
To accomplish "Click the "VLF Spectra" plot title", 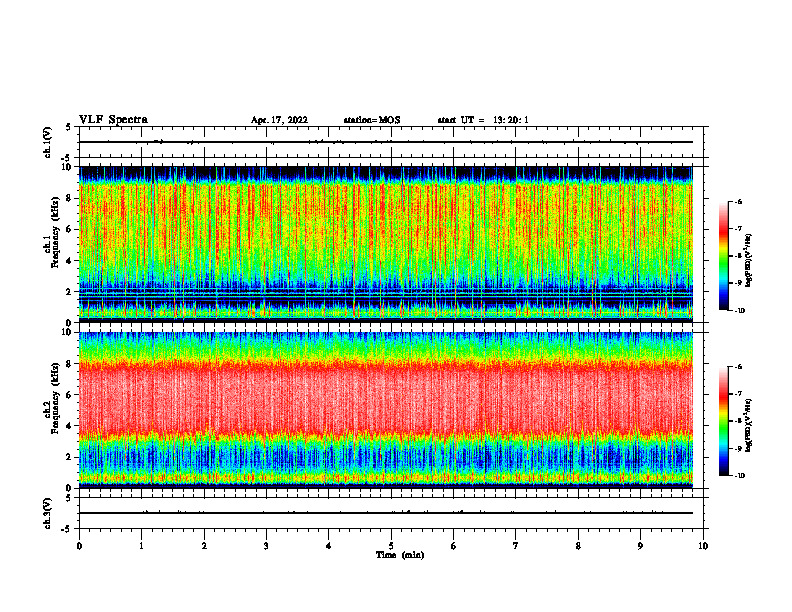I will (x=113, y=120).
